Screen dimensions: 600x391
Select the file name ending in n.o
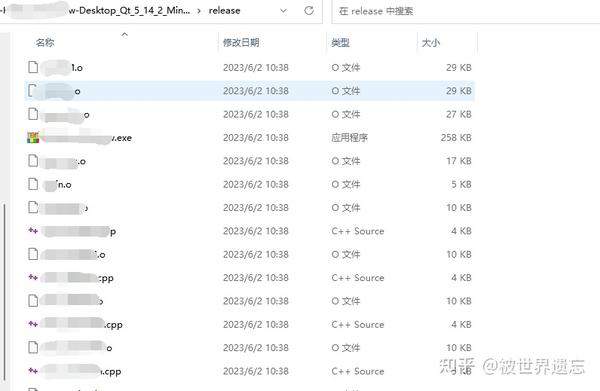click(57, 184)
